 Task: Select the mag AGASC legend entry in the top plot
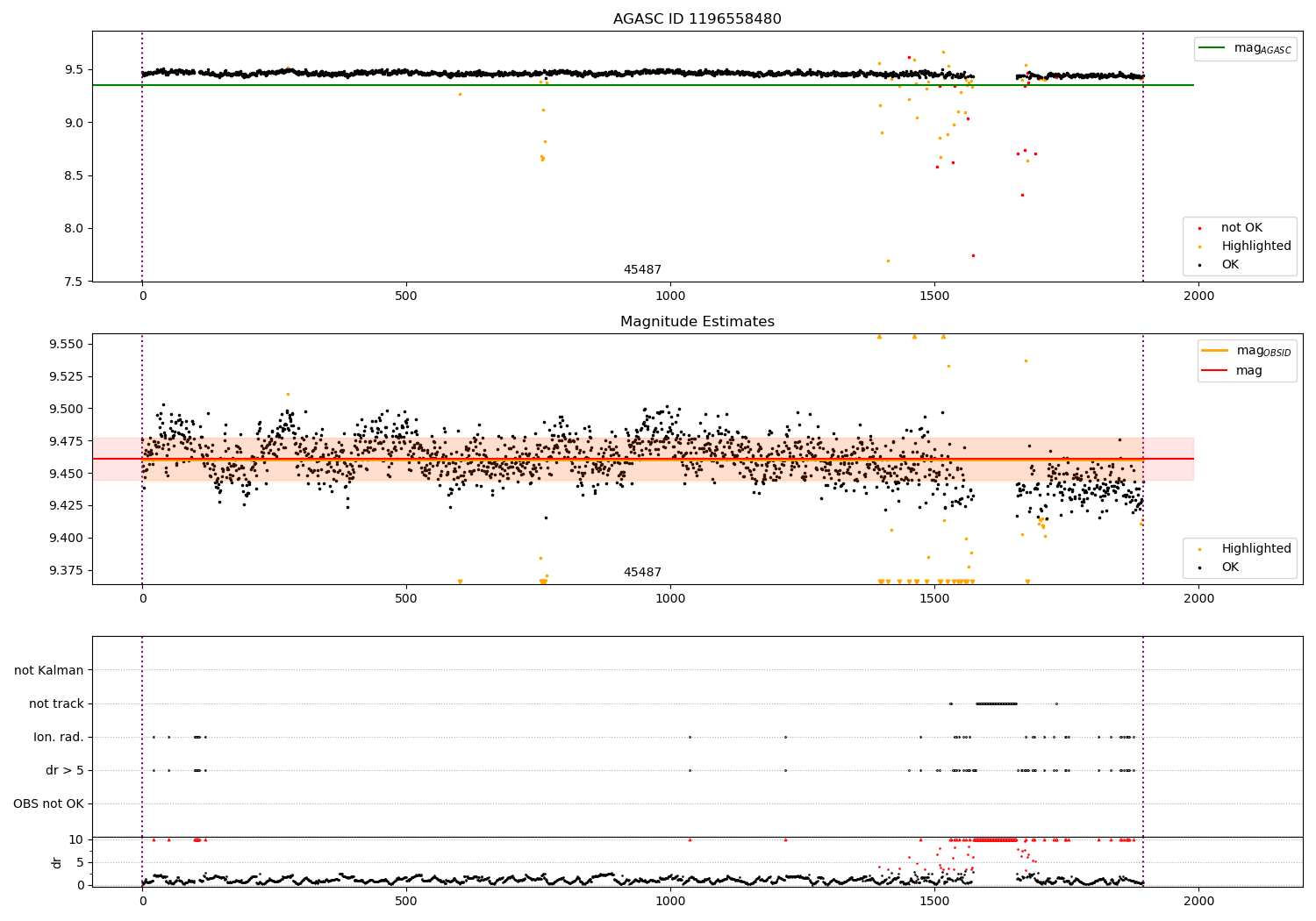point(1246,48)
